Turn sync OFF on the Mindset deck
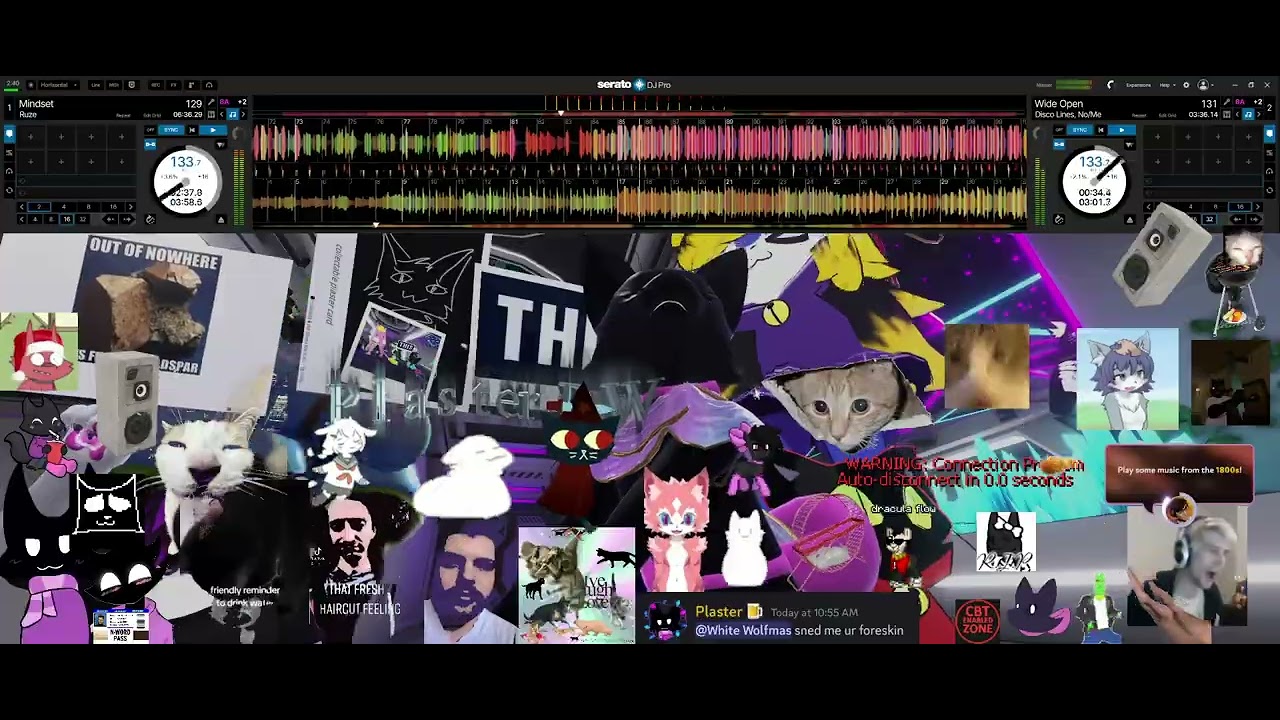 (x=151, y=130)
